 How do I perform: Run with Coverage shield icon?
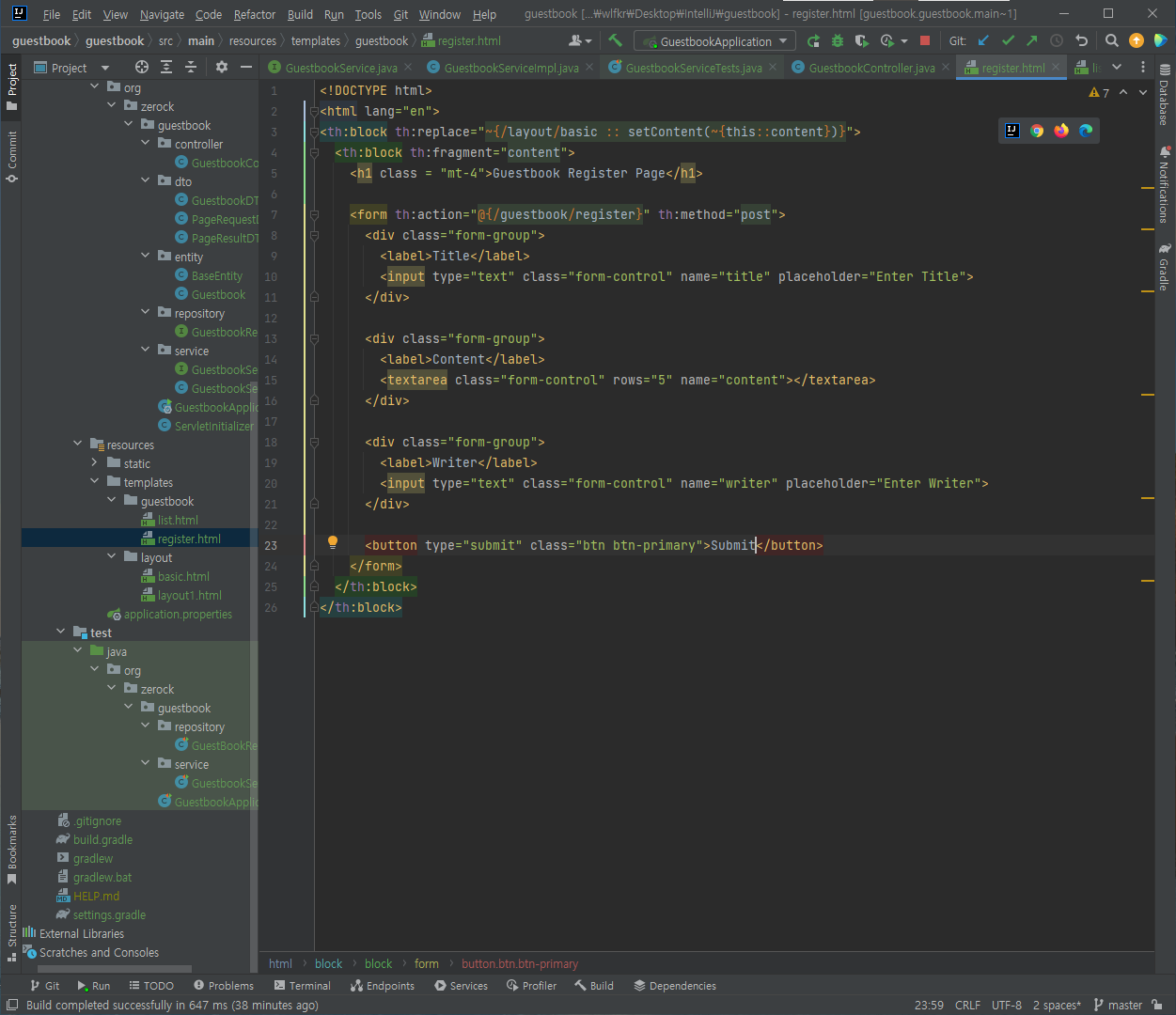[860, 40]
